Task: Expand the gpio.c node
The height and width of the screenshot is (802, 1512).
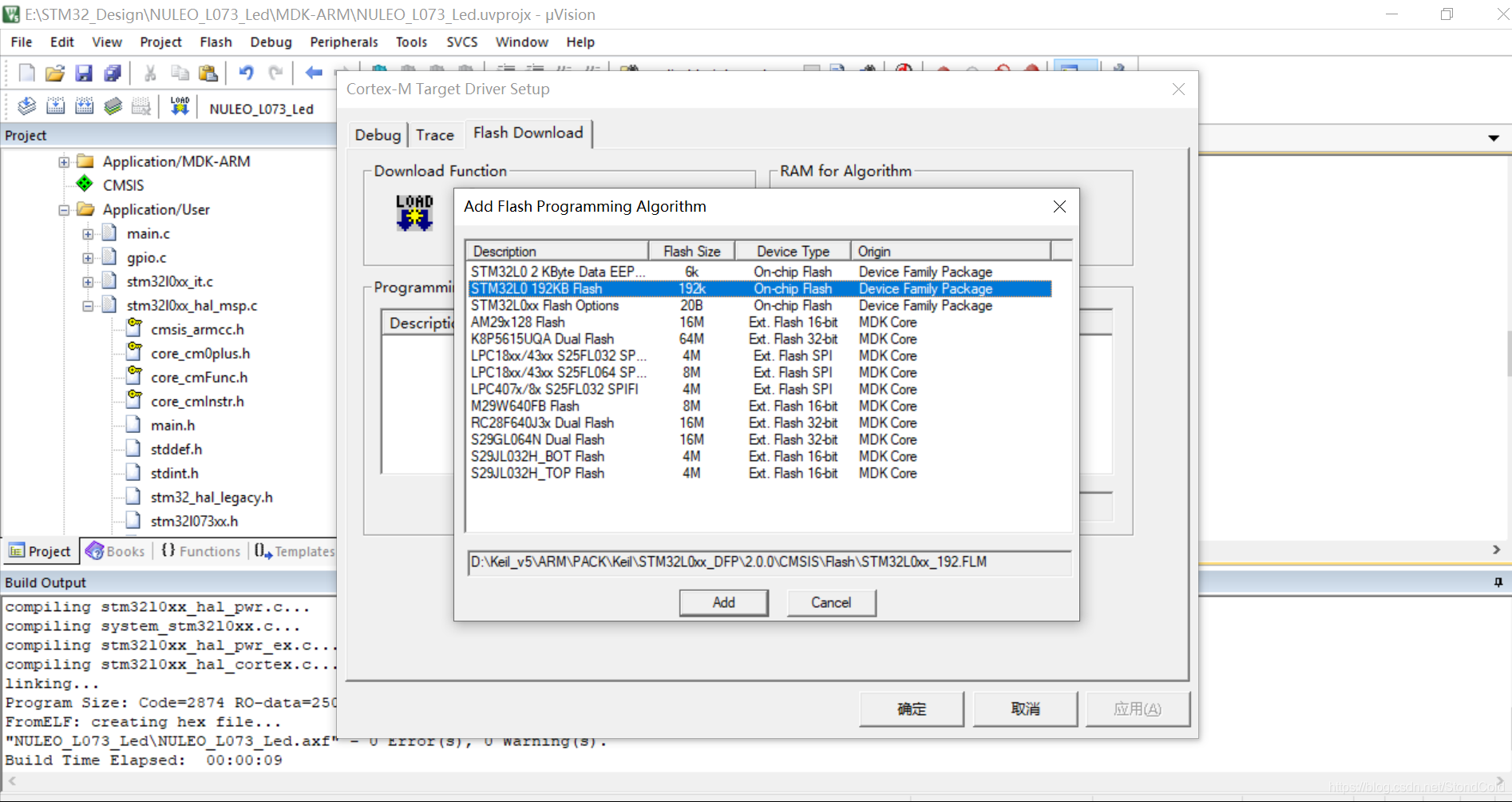Action: click(88, 258)
